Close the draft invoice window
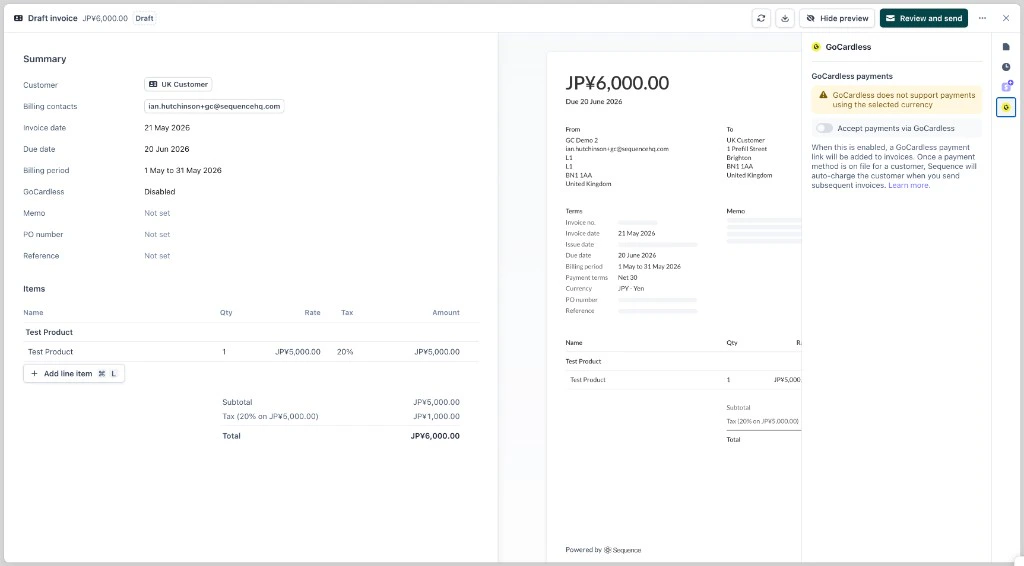 (1006, 18)
